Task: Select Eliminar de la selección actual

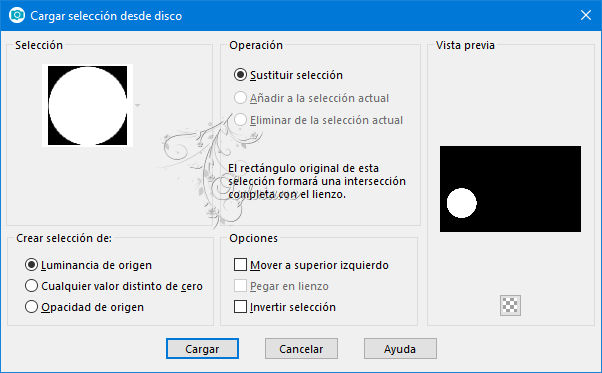Action: click(x=318, y=120)
